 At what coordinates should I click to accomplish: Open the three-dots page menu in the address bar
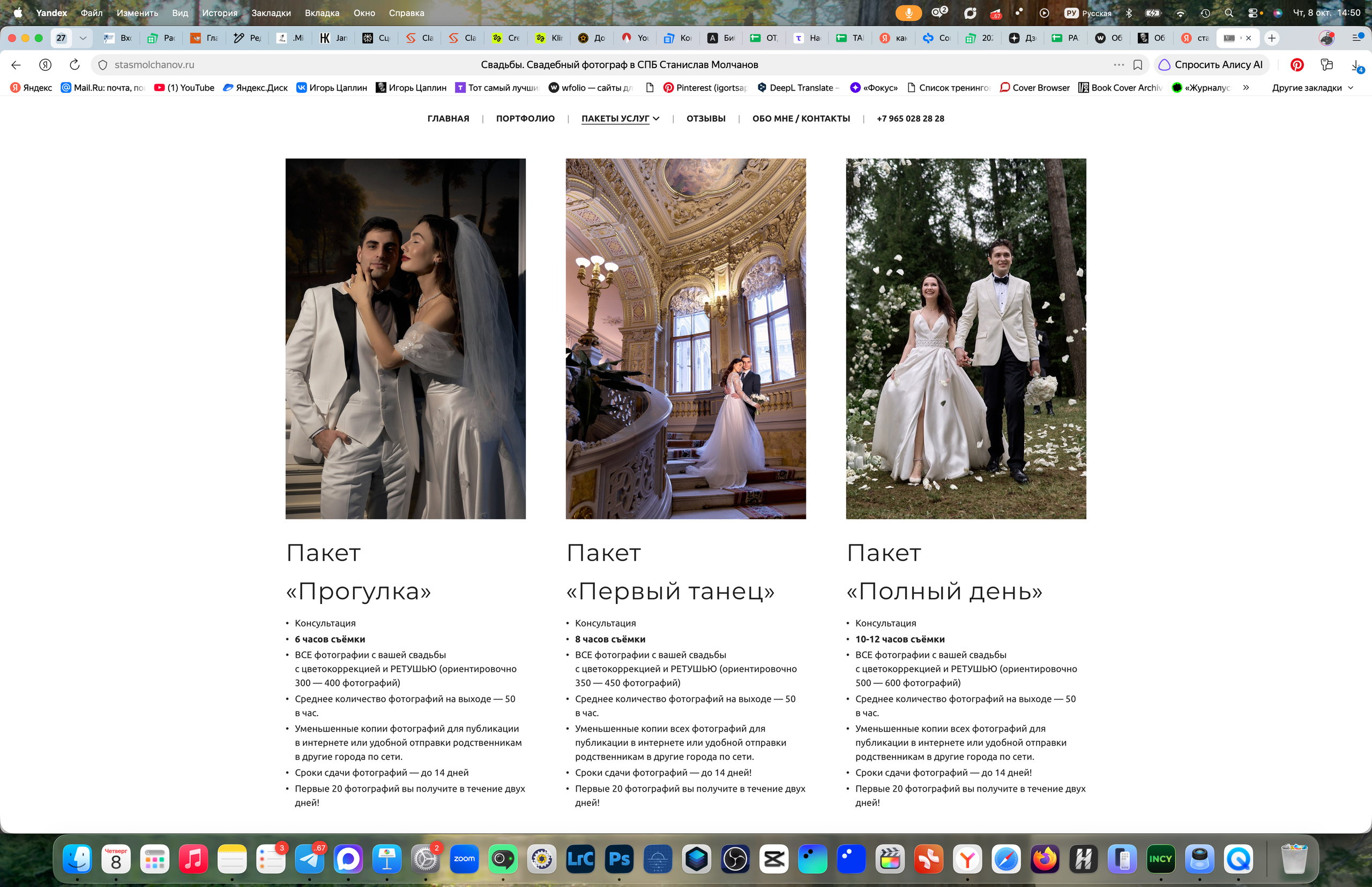point(1119,64)
